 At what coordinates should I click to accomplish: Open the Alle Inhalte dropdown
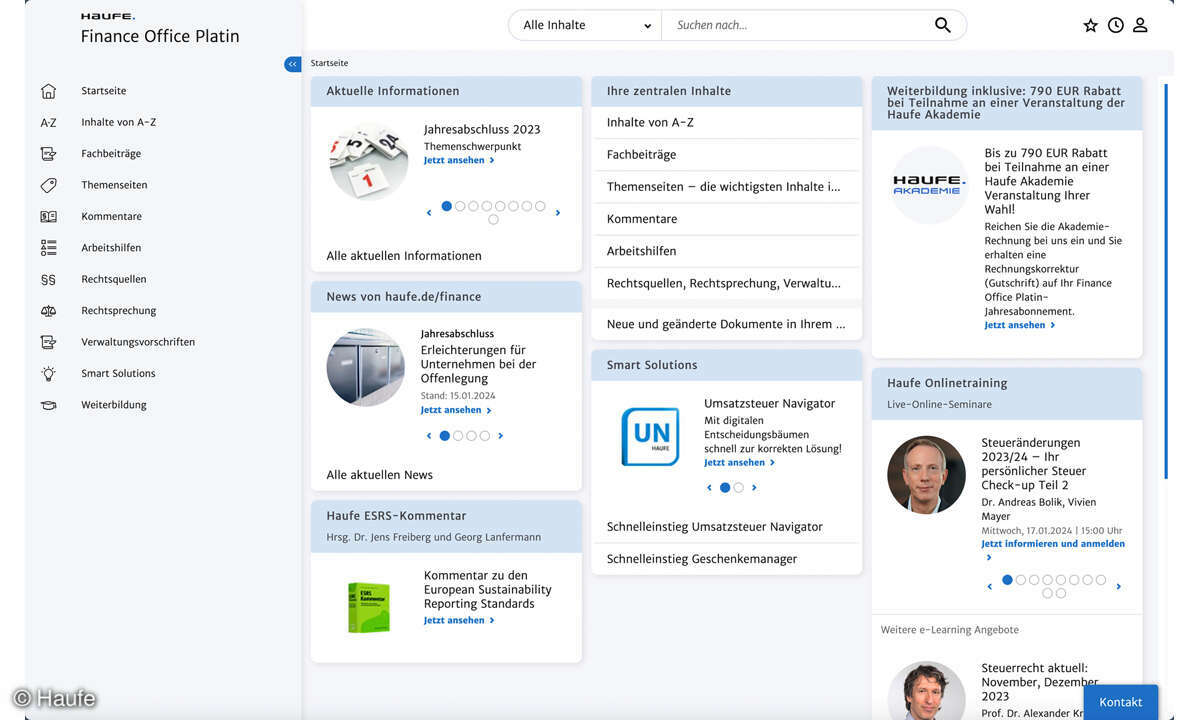586,25
